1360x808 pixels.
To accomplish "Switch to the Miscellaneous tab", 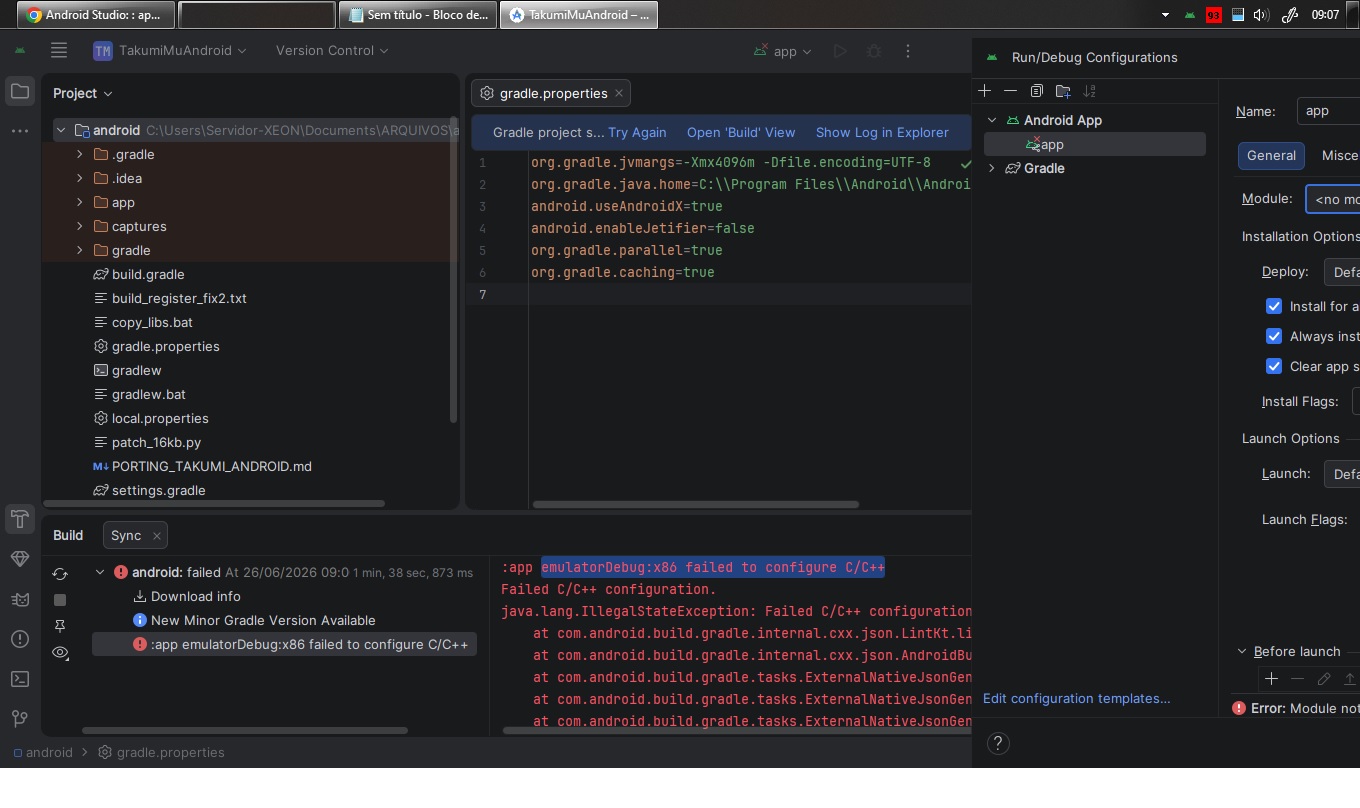I will 1339,156.
